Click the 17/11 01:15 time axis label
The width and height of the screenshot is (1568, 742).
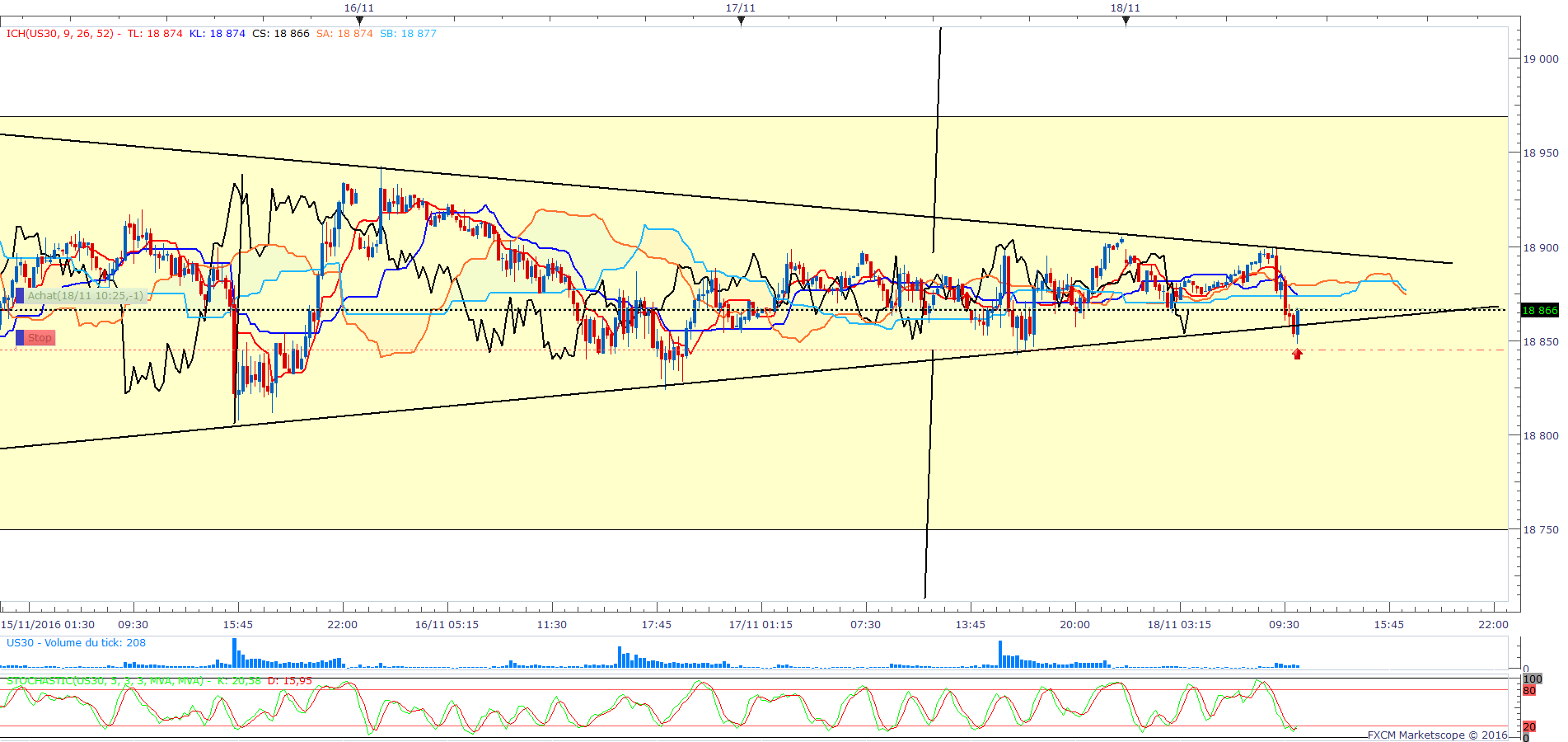tap(761, 625)
